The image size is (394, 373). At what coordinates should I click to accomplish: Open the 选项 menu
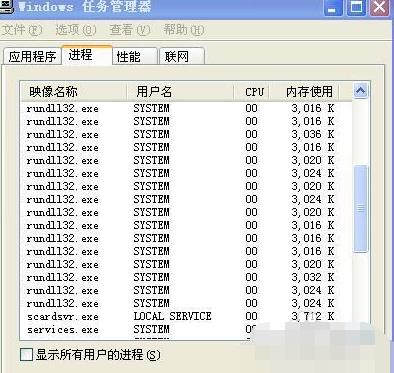click(76, 30)
